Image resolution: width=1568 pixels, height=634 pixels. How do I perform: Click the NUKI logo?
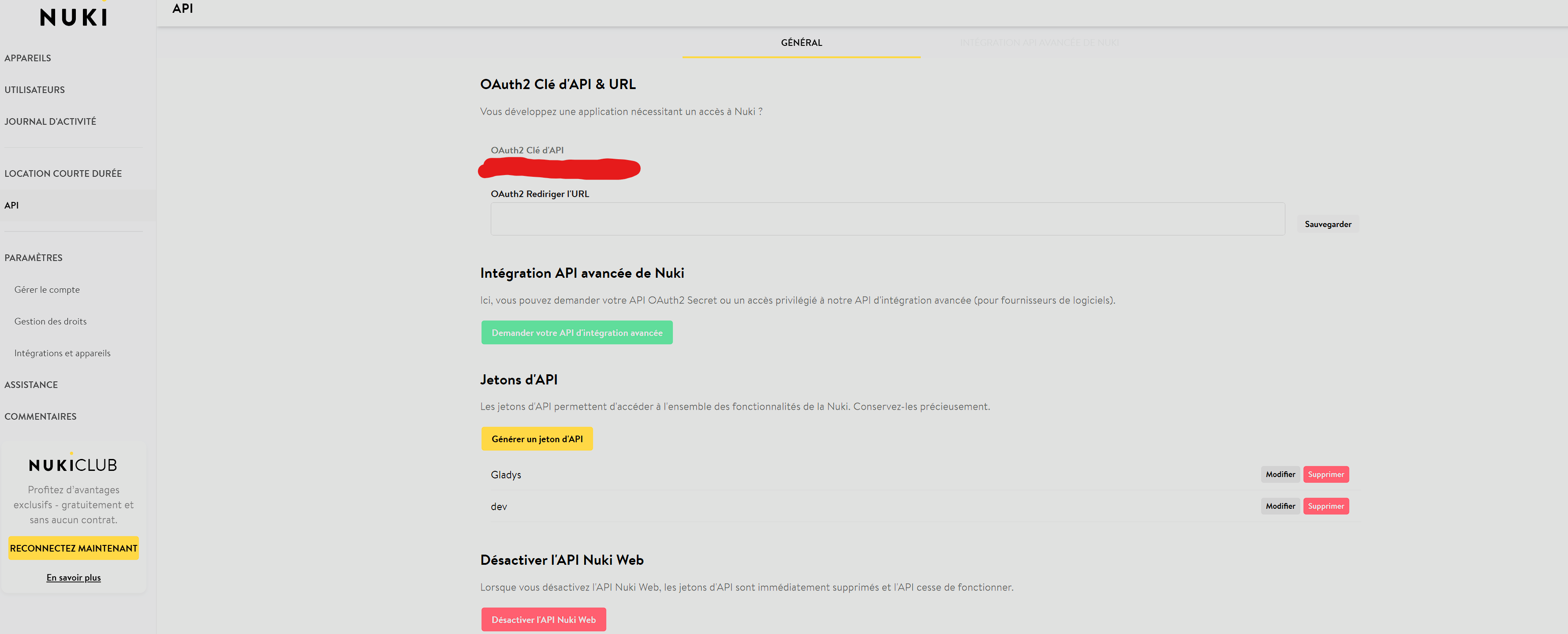(73, 16)
